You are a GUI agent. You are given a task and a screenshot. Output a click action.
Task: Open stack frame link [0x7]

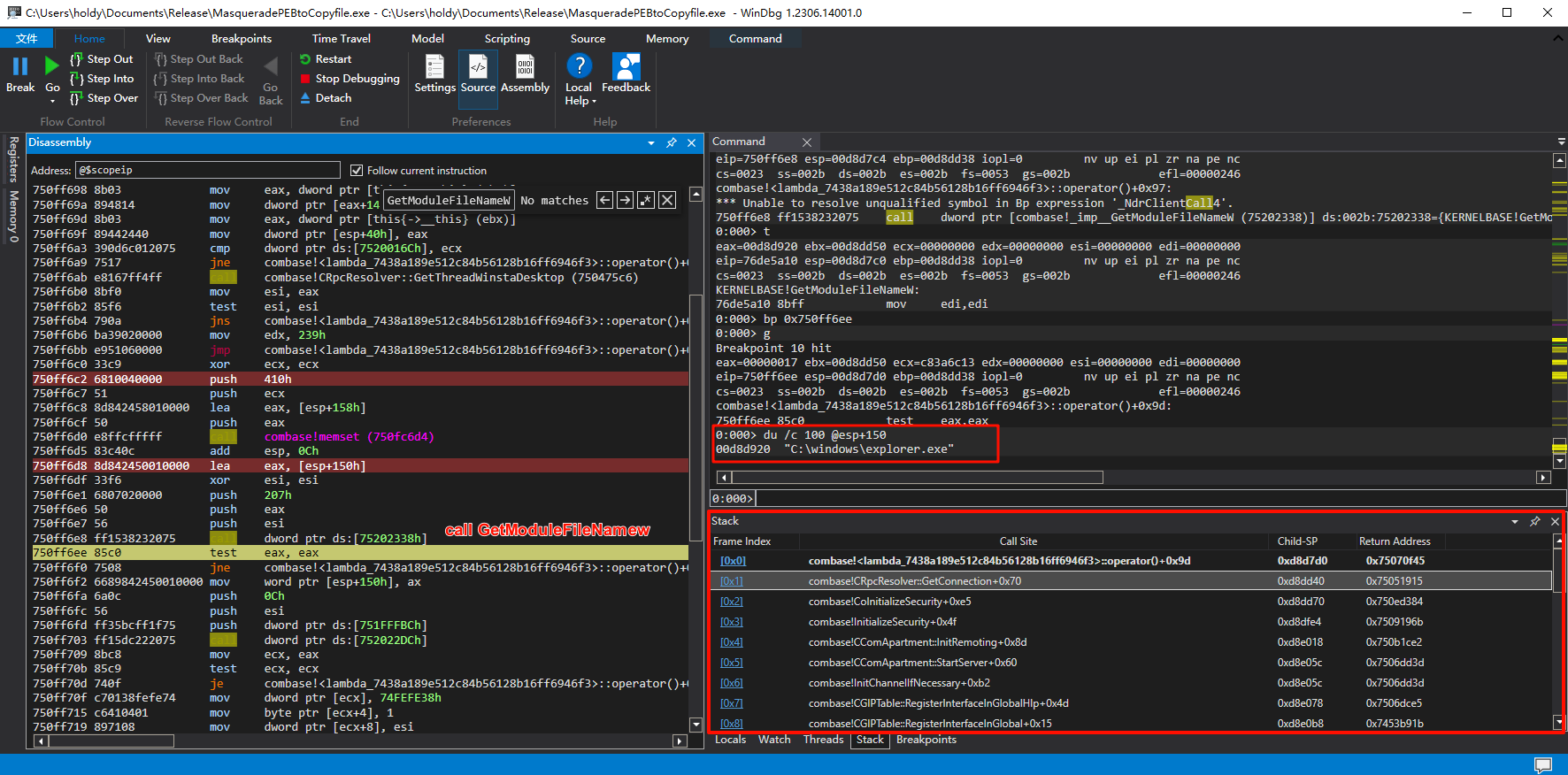pyautogui.click(x=731, y=703)
